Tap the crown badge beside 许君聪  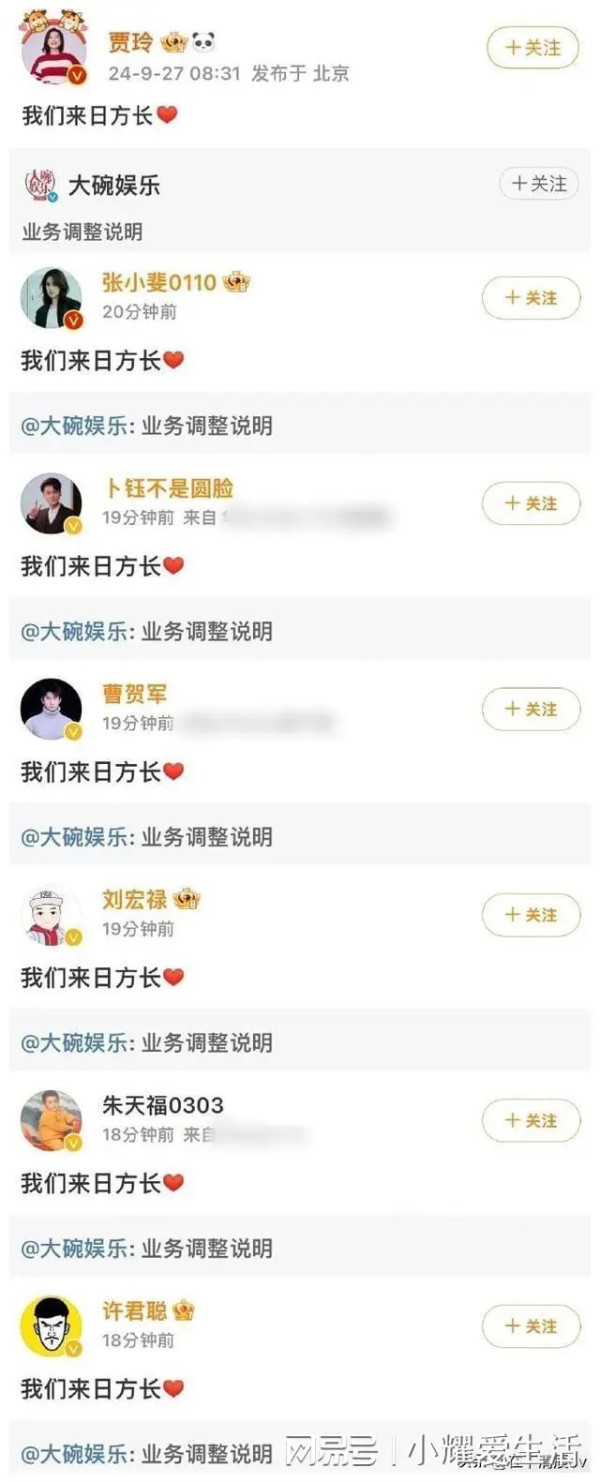[x=183, y=1310]
